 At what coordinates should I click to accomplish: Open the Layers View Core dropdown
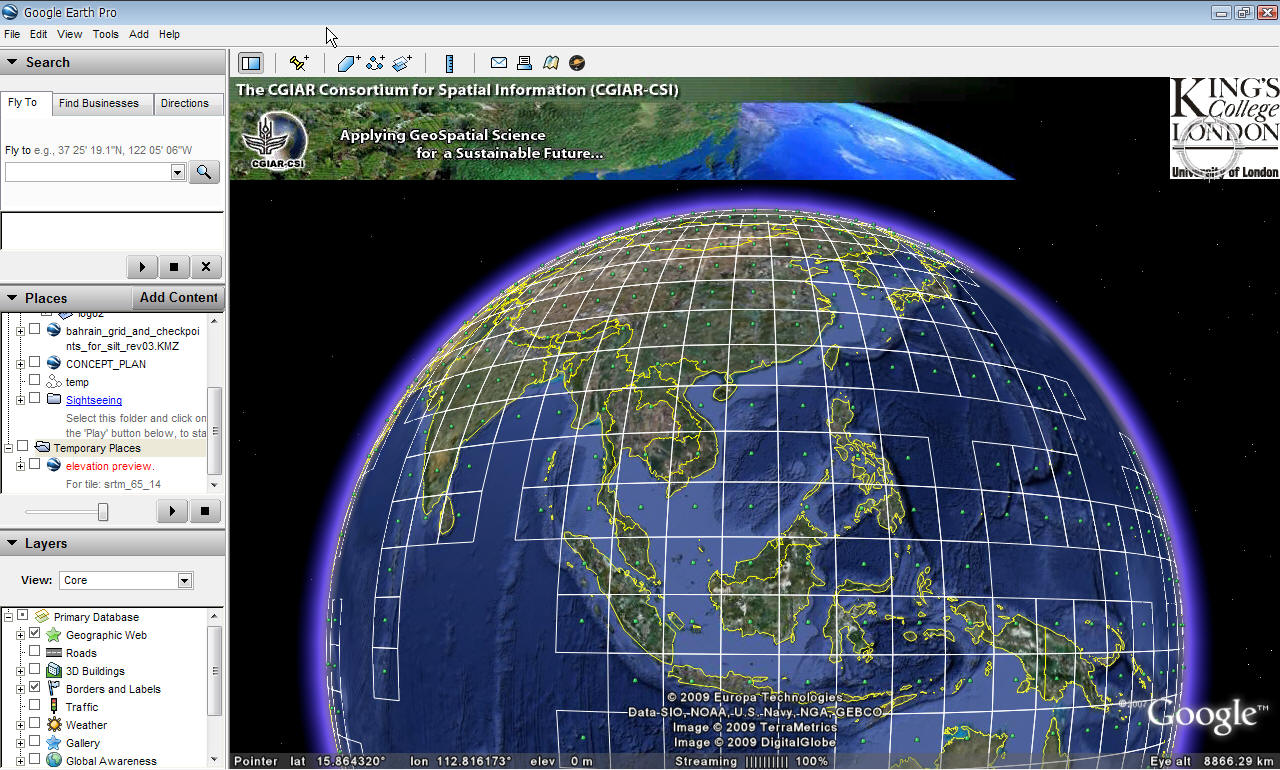click(x=184, y=580)
